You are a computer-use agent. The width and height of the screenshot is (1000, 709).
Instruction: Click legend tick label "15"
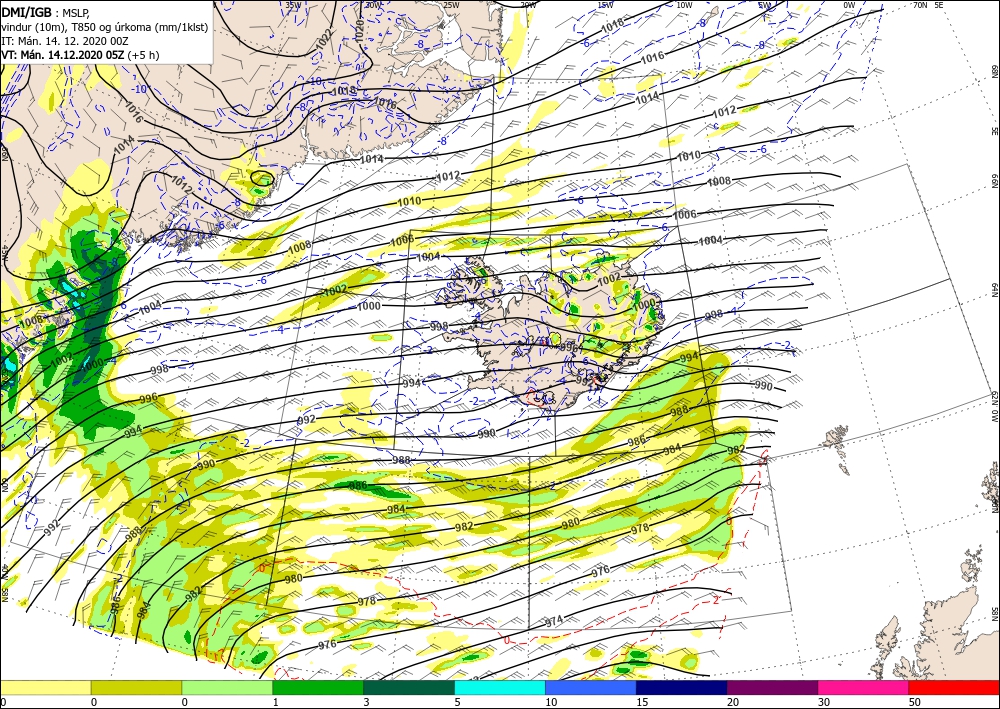(x=642, y=702)
